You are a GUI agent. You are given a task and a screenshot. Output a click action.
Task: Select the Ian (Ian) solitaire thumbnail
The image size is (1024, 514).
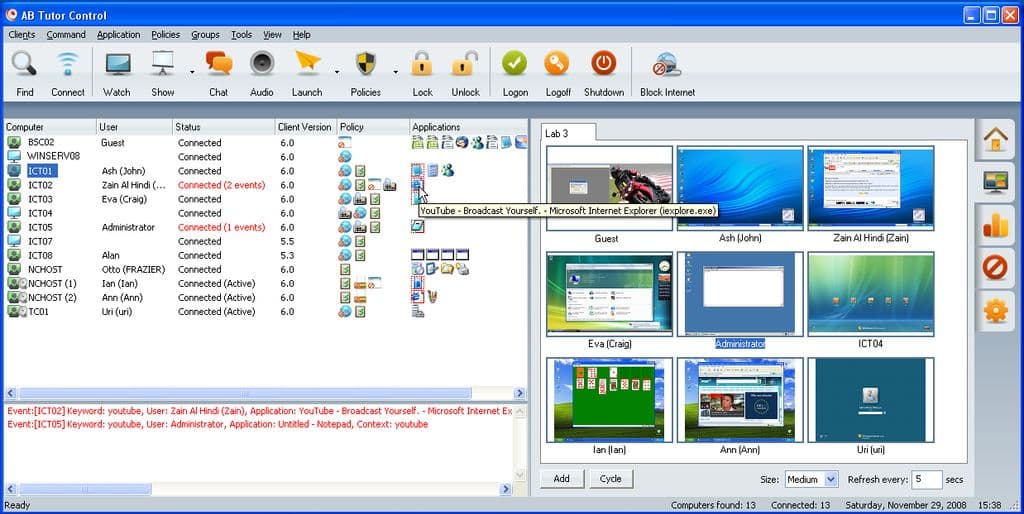[x=609, y=400]
